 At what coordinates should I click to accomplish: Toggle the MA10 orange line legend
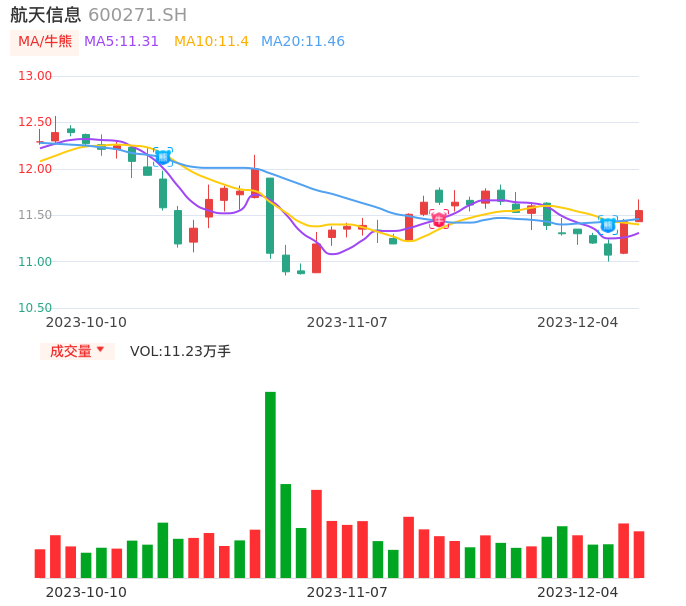pos(211,42)
